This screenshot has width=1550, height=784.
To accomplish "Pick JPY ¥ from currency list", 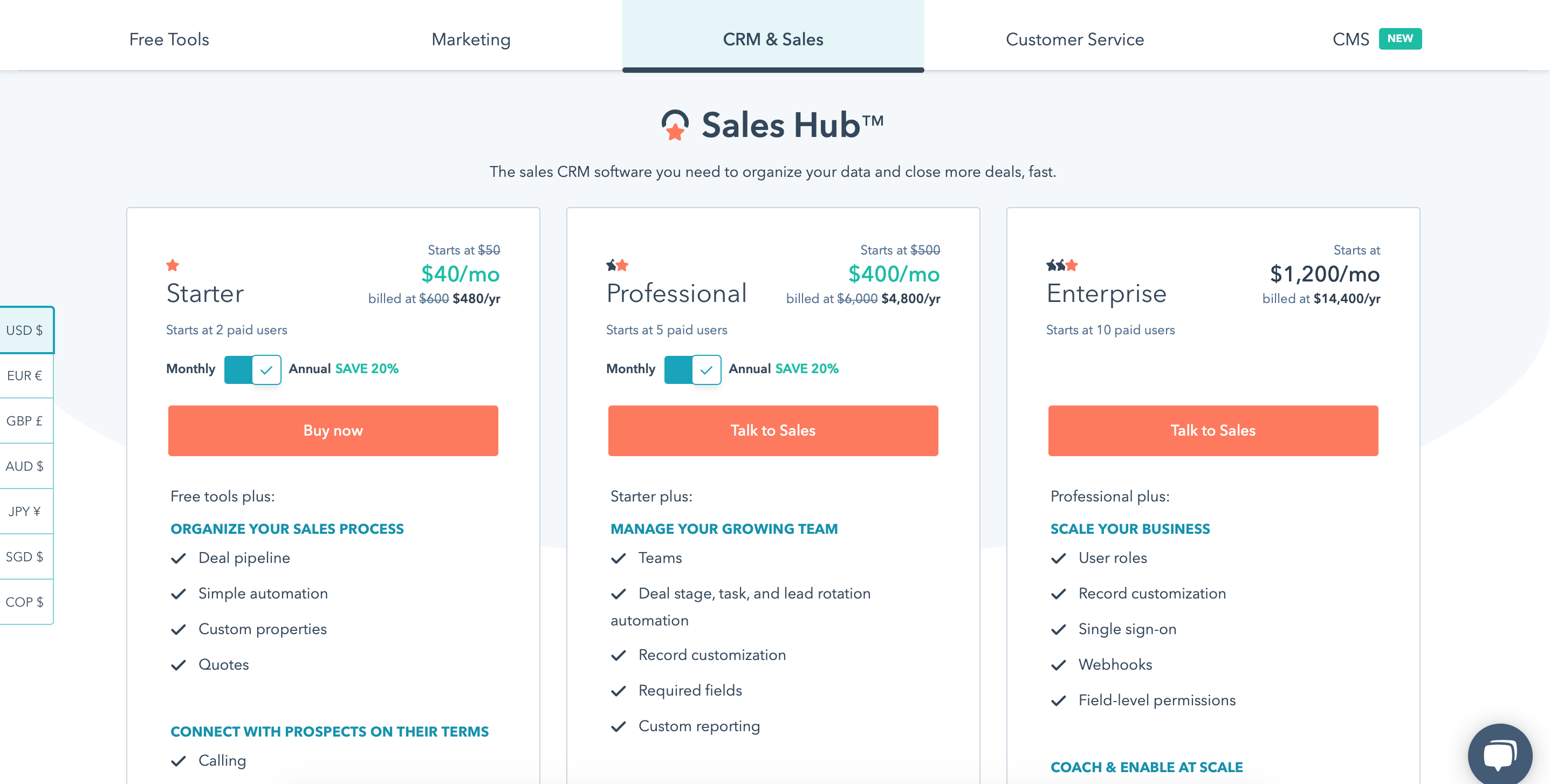I will click(x=25, y=512).
